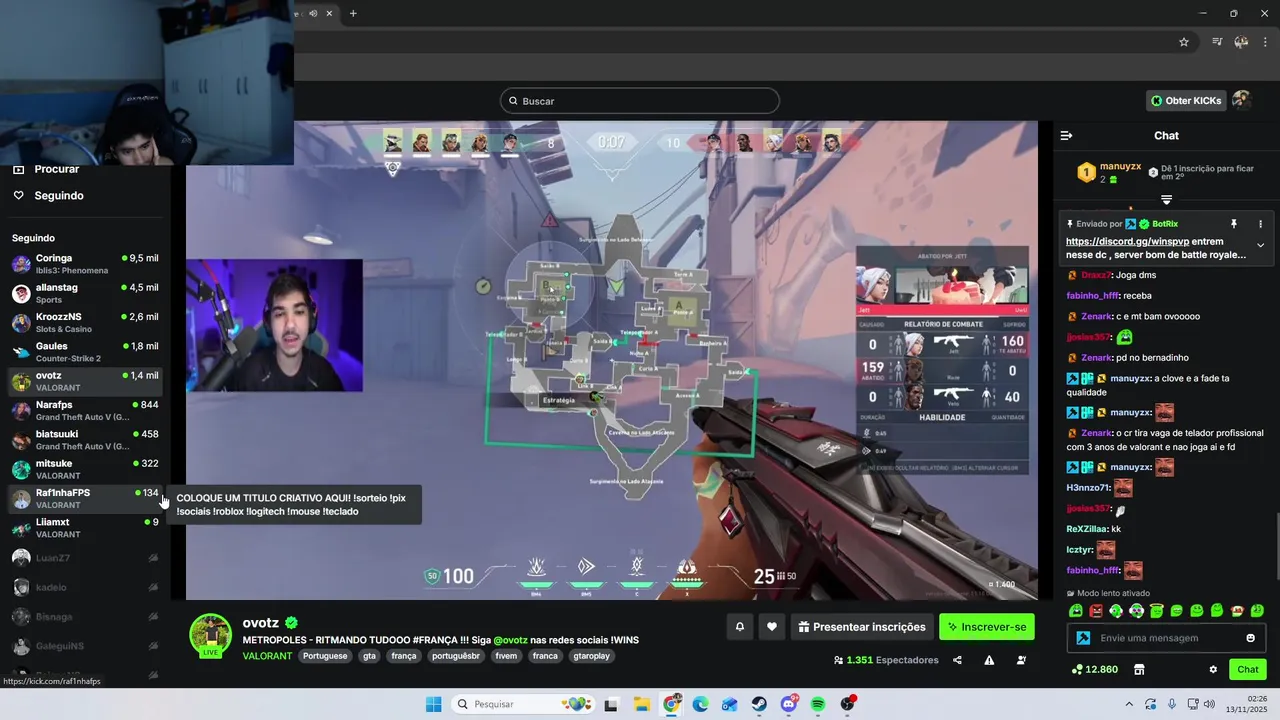The height and width of the screenshot is (720, 1280).
Task: Open the emoji picker in message box
Action: pos(1250,638)
